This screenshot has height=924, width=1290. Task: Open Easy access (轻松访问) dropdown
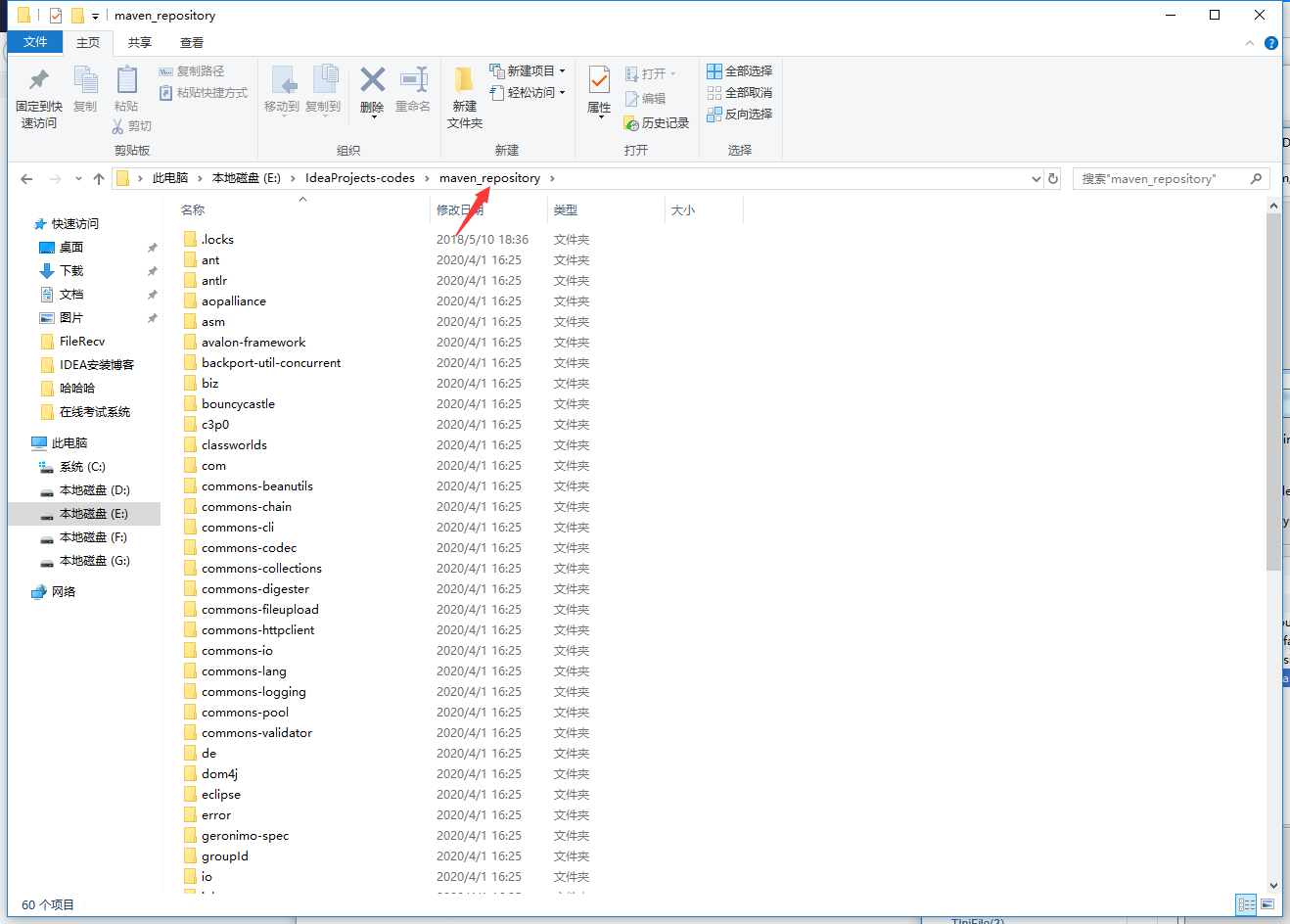coord(528,93)
